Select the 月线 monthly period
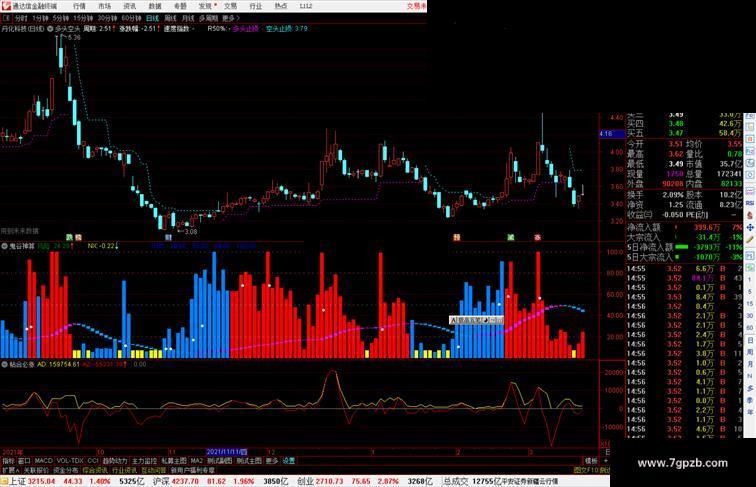The image size is (756, 487). pyautogui.click(x=188, y=18)
